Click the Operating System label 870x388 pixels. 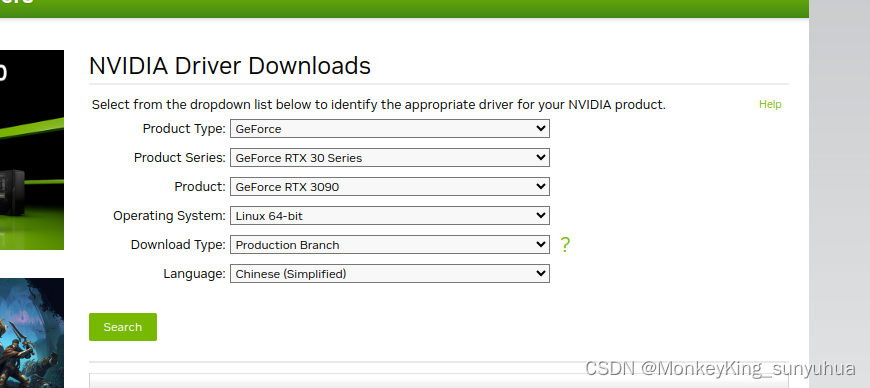[x=169, y=215]
